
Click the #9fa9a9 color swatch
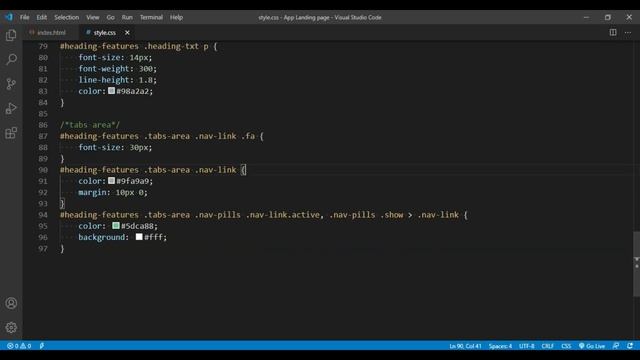point(111,180)
